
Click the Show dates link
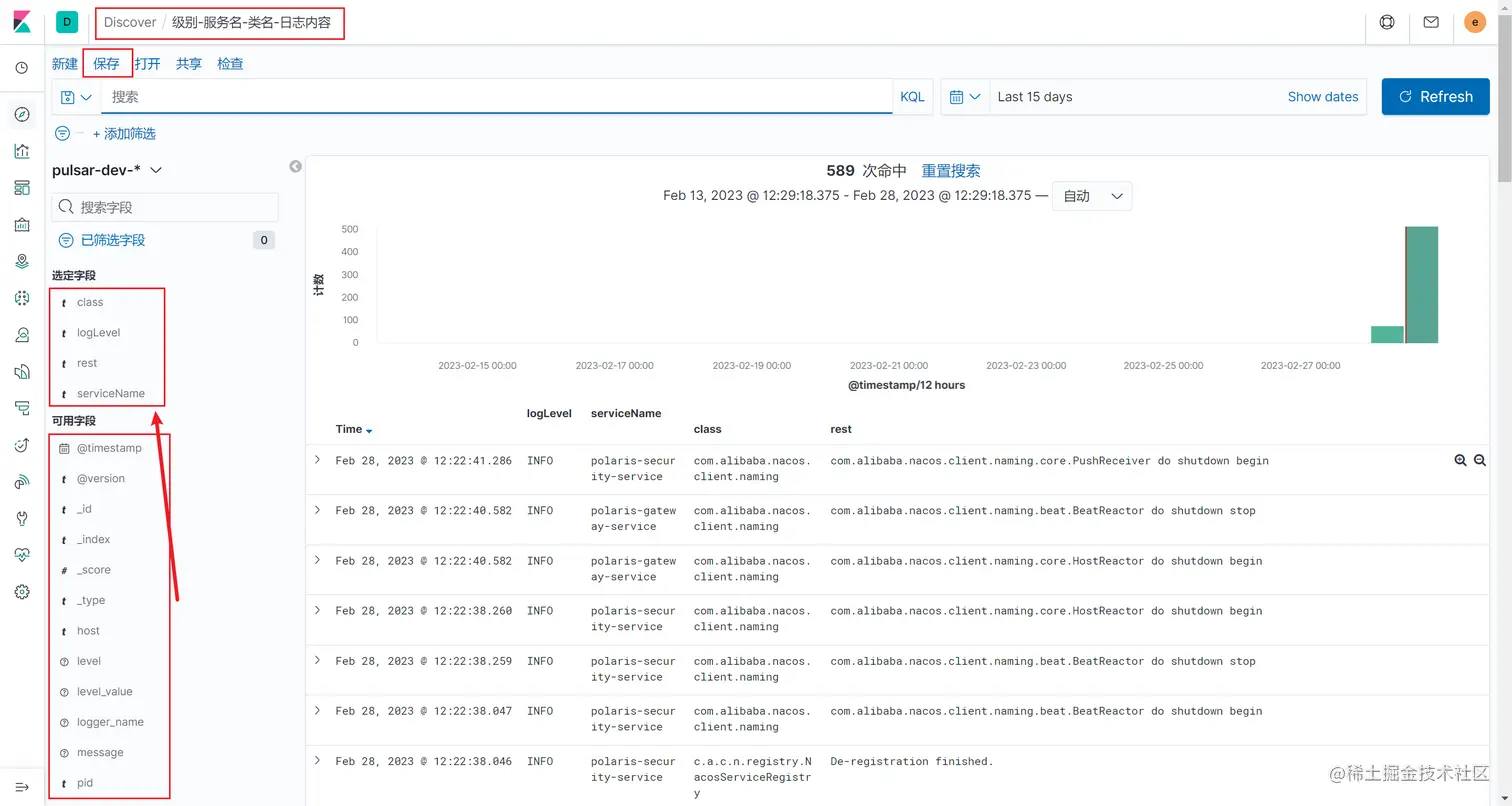(x=1323, y=97)
